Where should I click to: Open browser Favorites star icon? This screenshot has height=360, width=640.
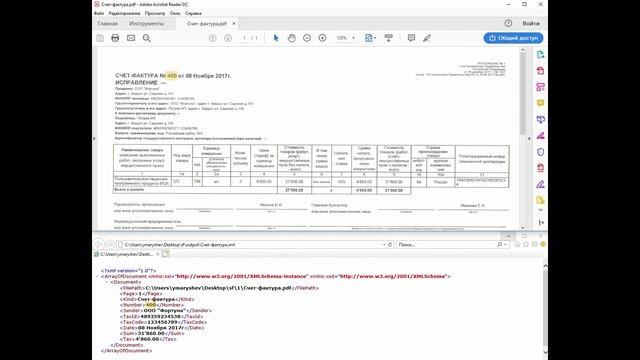coord(526,244)
